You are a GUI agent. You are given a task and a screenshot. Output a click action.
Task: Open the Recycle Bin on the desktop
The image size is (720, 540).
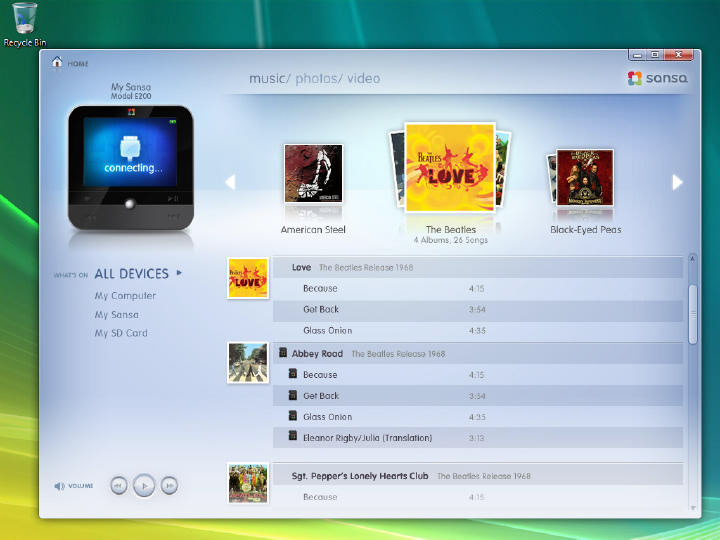tap(25, 19)
